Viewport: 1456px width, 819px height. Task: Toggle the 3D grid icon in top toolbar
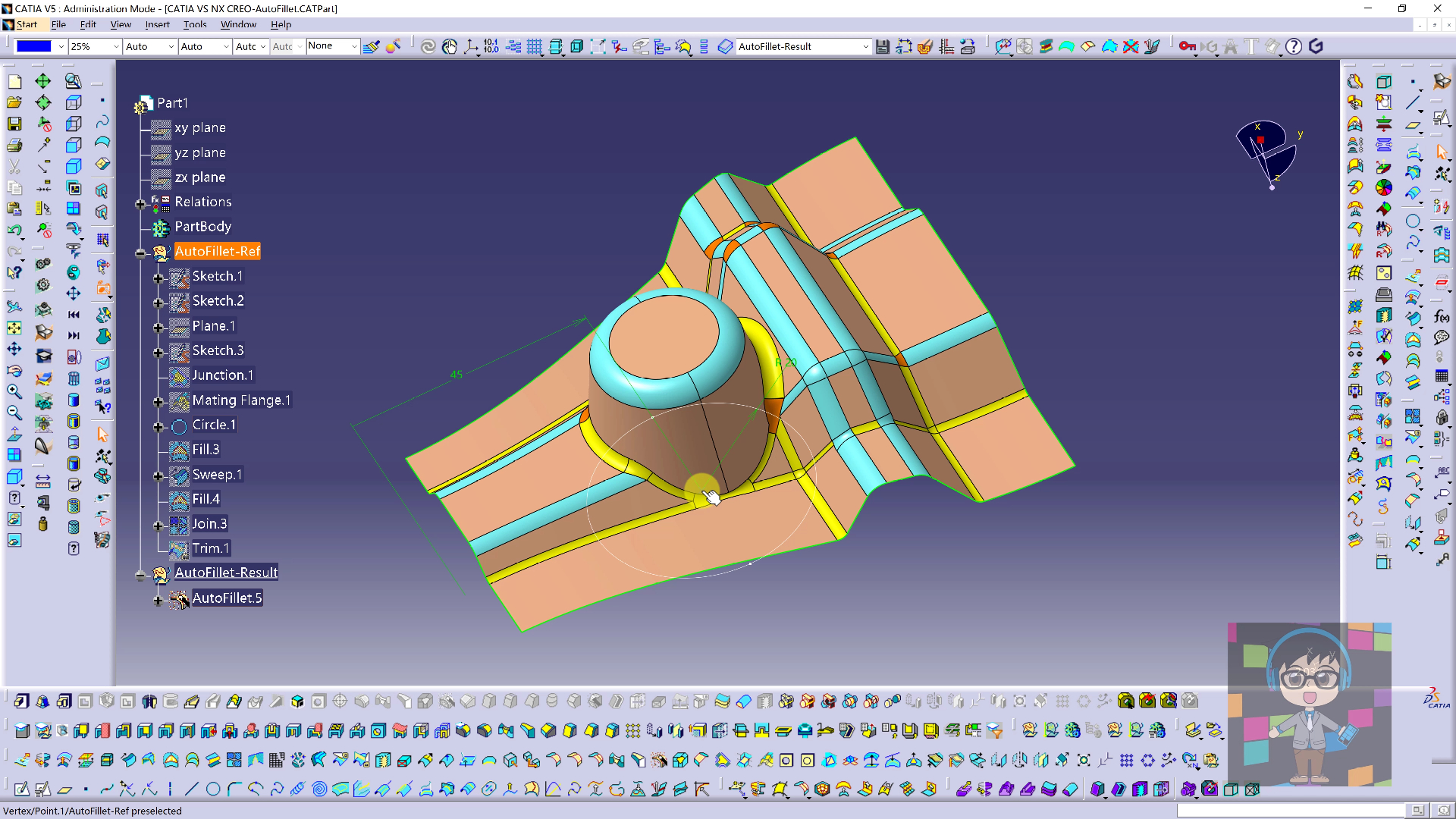[535, 47]
